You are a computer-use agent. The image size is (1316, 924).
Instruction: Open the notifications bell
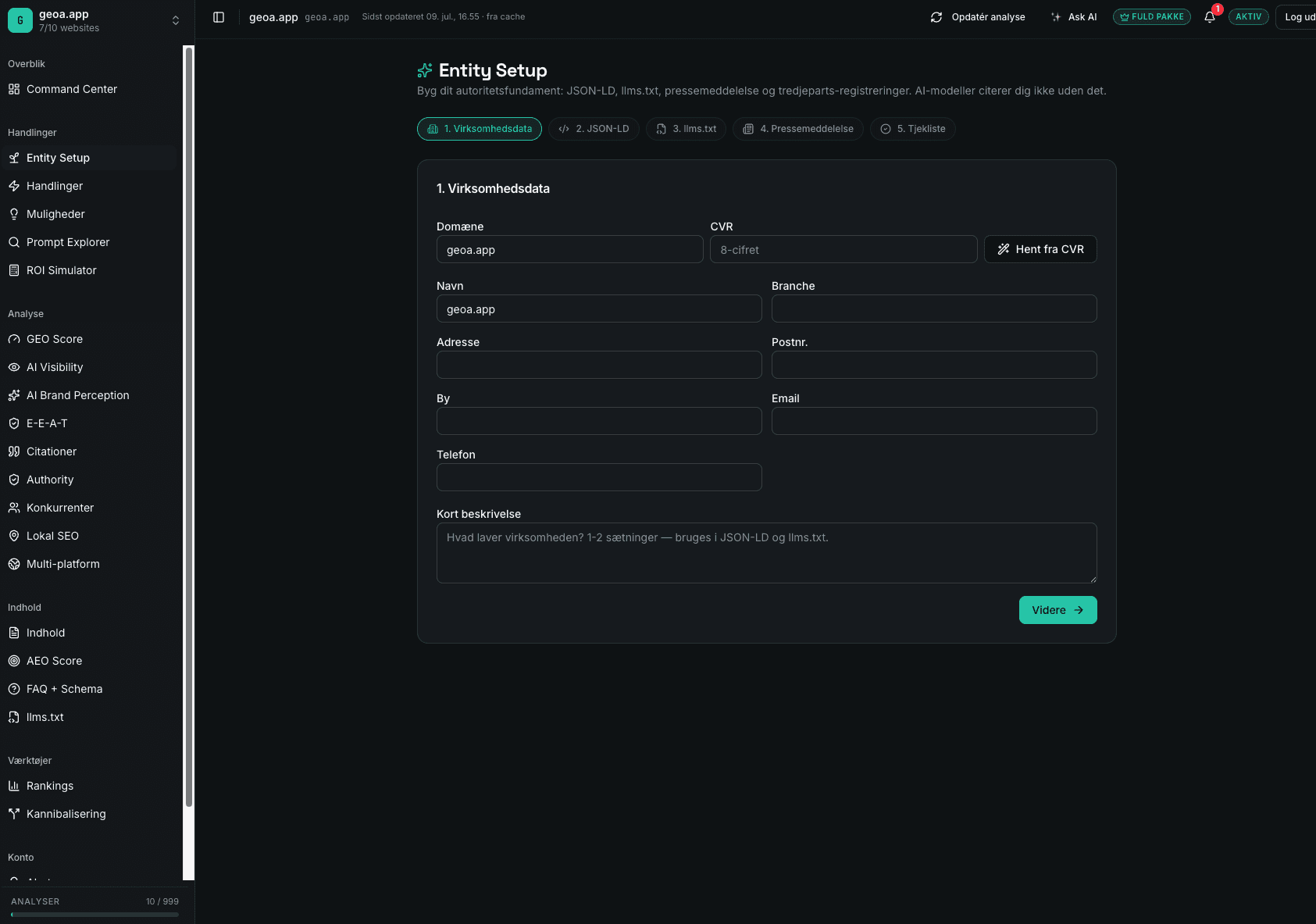coord(1210,17)
